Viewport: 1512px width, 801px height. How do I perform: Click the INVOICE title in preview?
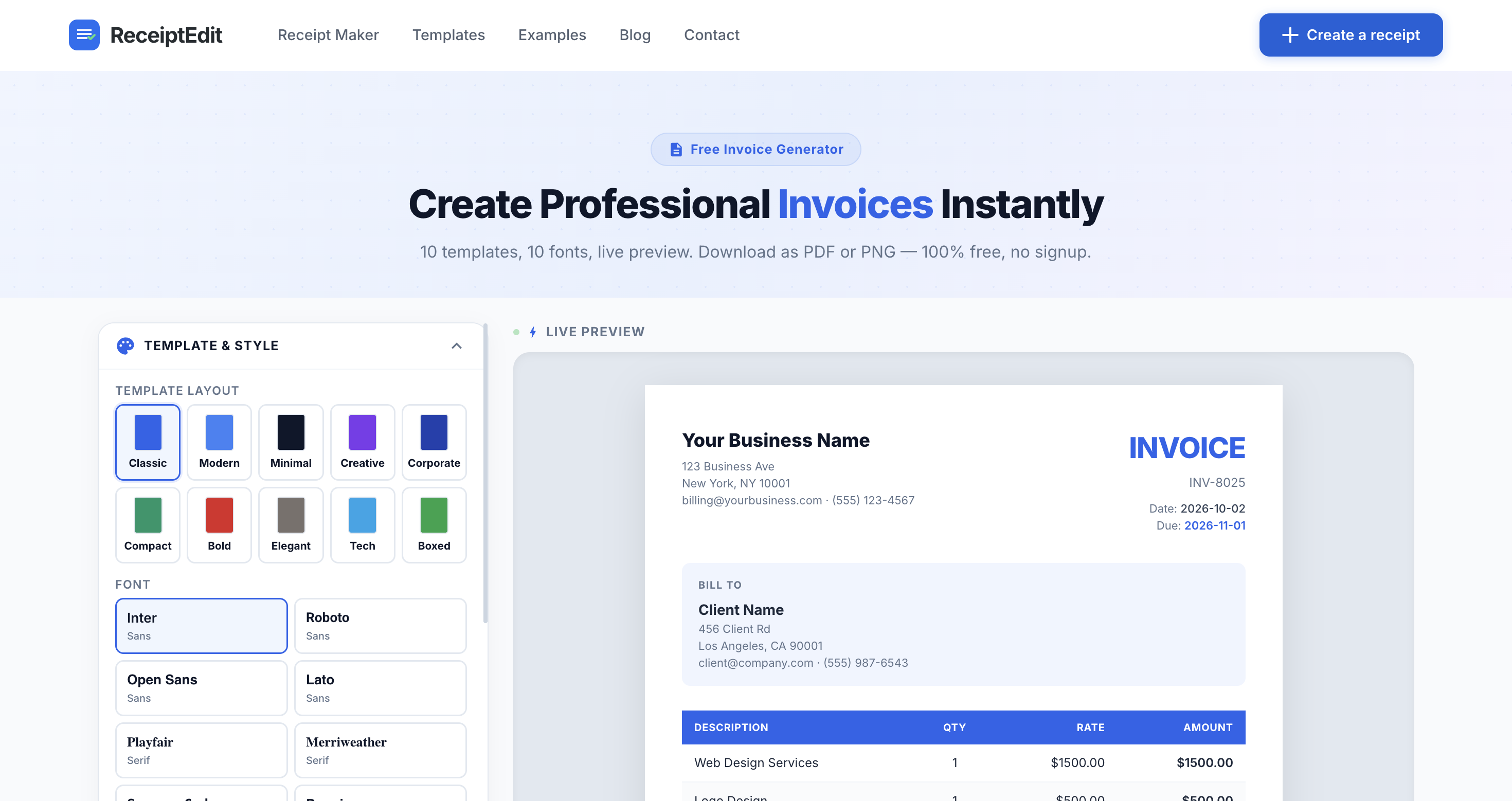(1187, 448)
